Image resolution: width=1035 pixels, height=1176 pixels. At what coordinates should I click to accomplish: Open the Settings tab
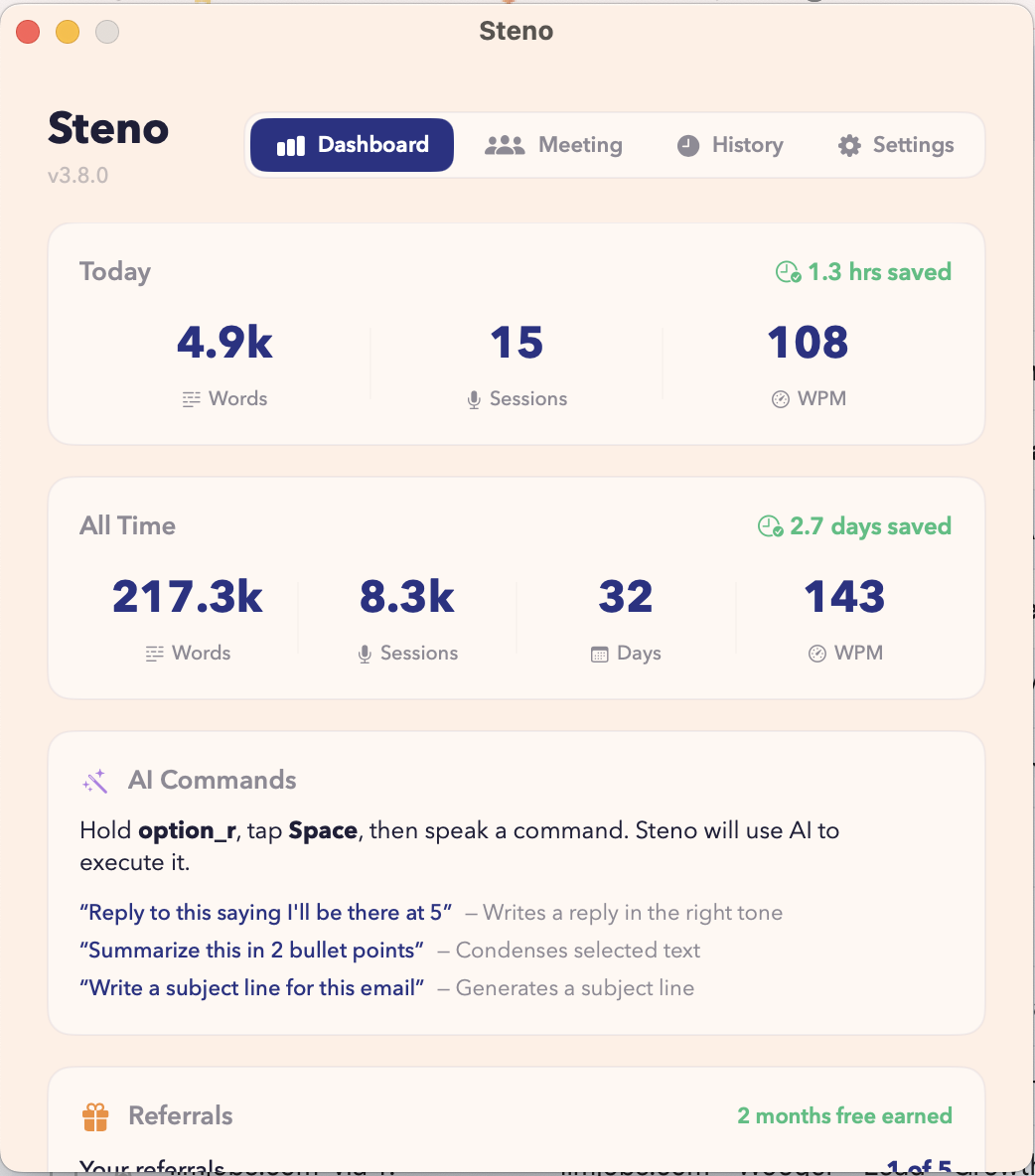(896, 145)
